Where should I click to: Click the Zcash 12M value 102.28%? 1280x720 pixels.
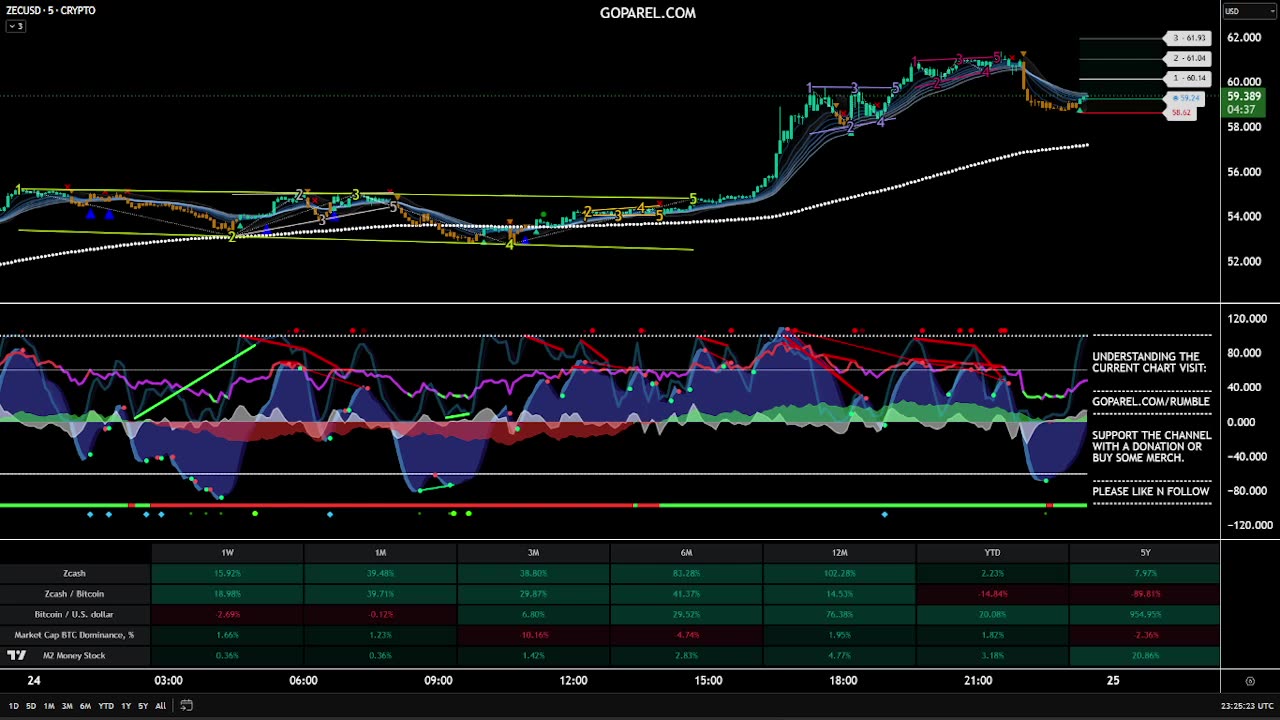[840, 573]
